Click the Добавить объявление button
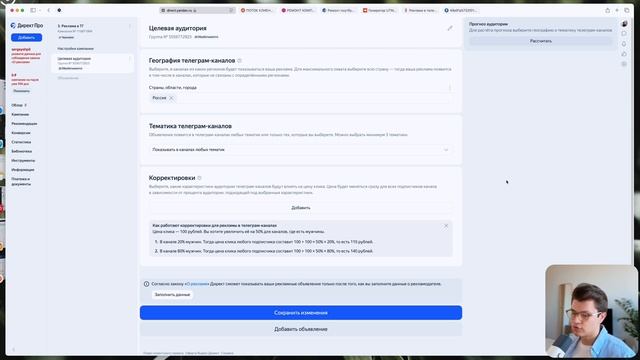This screenshot has height=360, width=640. 301,329
